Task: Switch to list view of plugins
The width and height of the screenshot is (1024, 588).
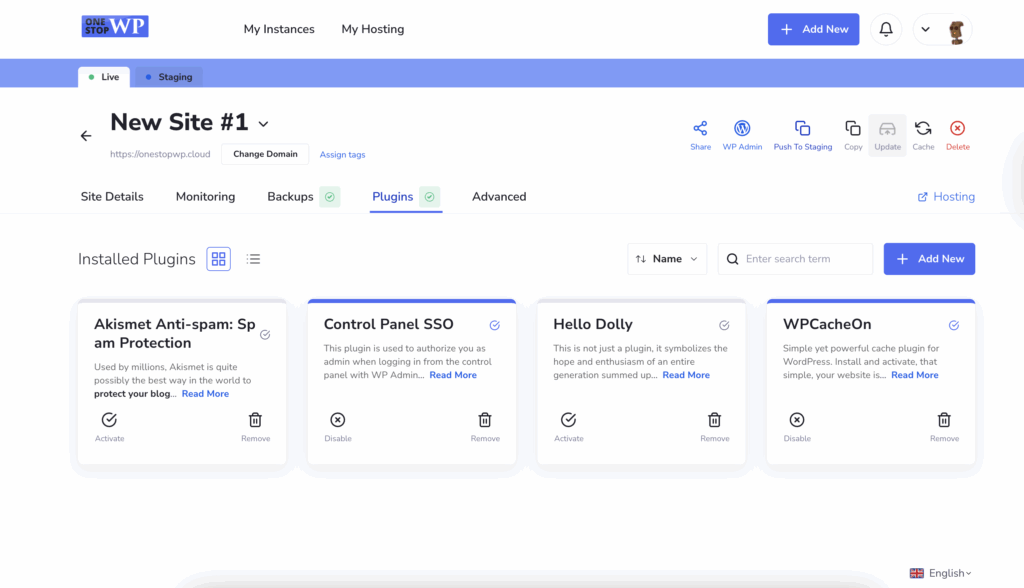Action: (x=253, y=259)
